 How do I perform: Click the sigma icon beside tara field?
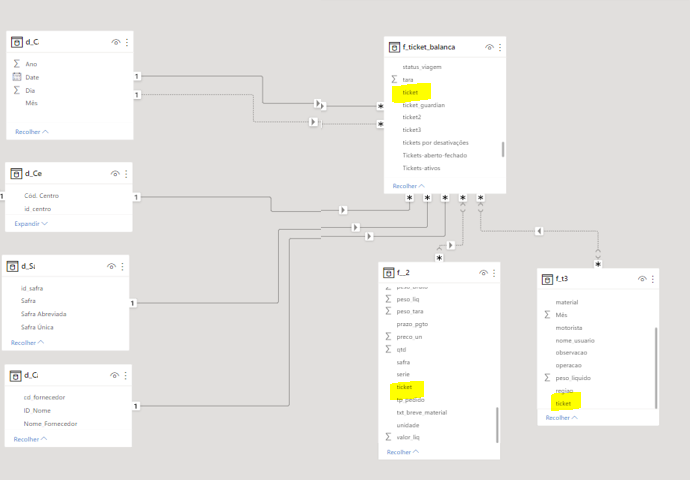click(394, 79)
